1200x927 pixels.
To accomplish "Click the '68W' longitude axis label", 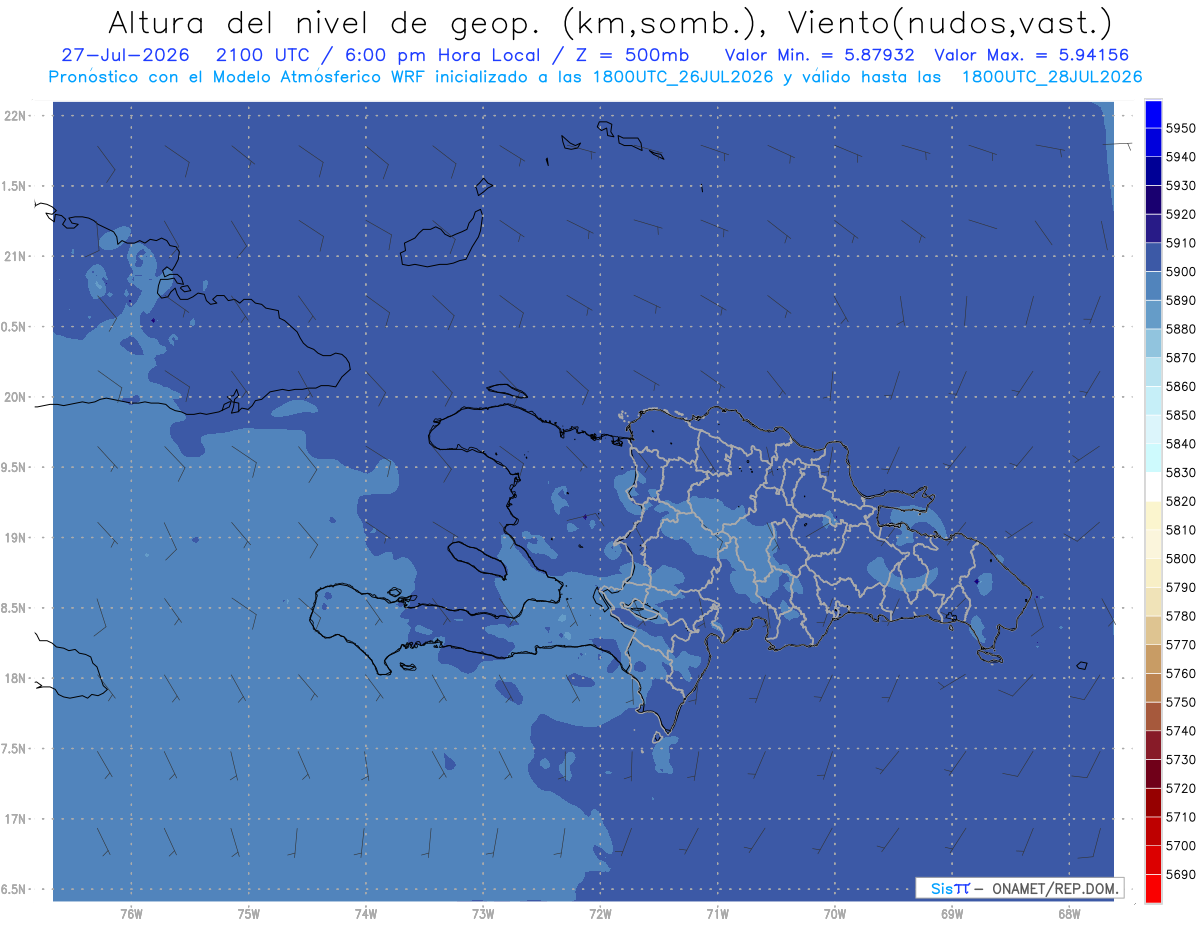I will point(1069,913).
